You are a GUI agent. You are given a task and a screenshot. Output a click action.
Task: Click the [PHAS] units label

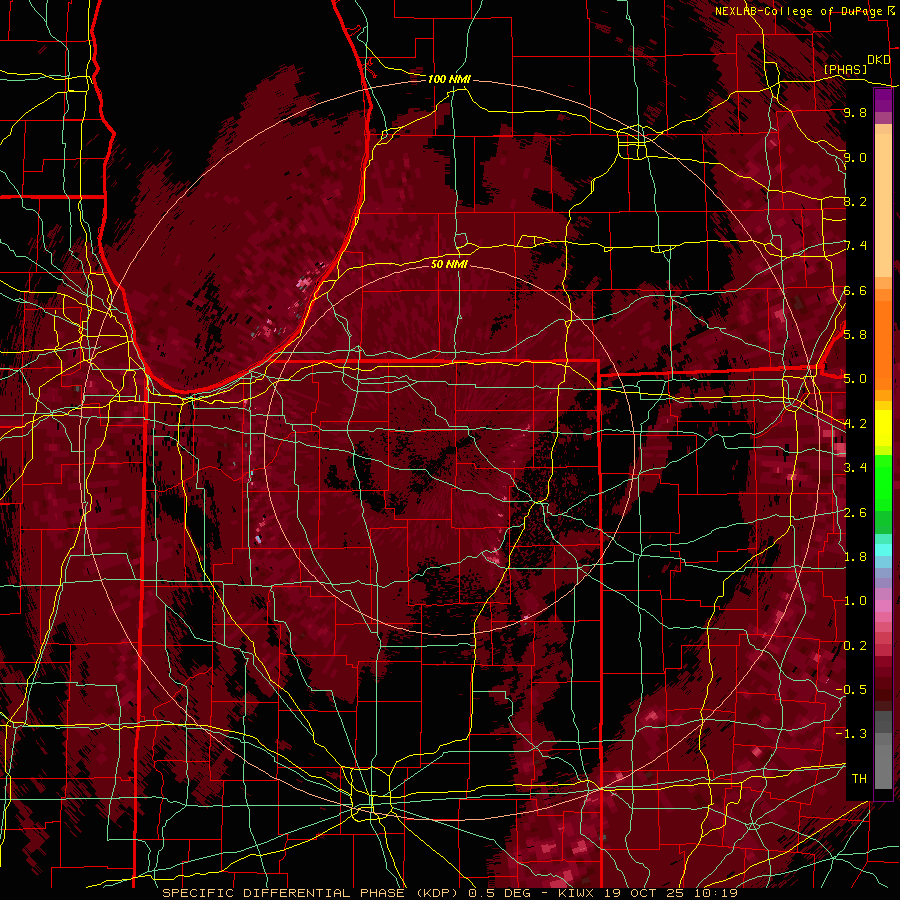[x=845, y=69]
